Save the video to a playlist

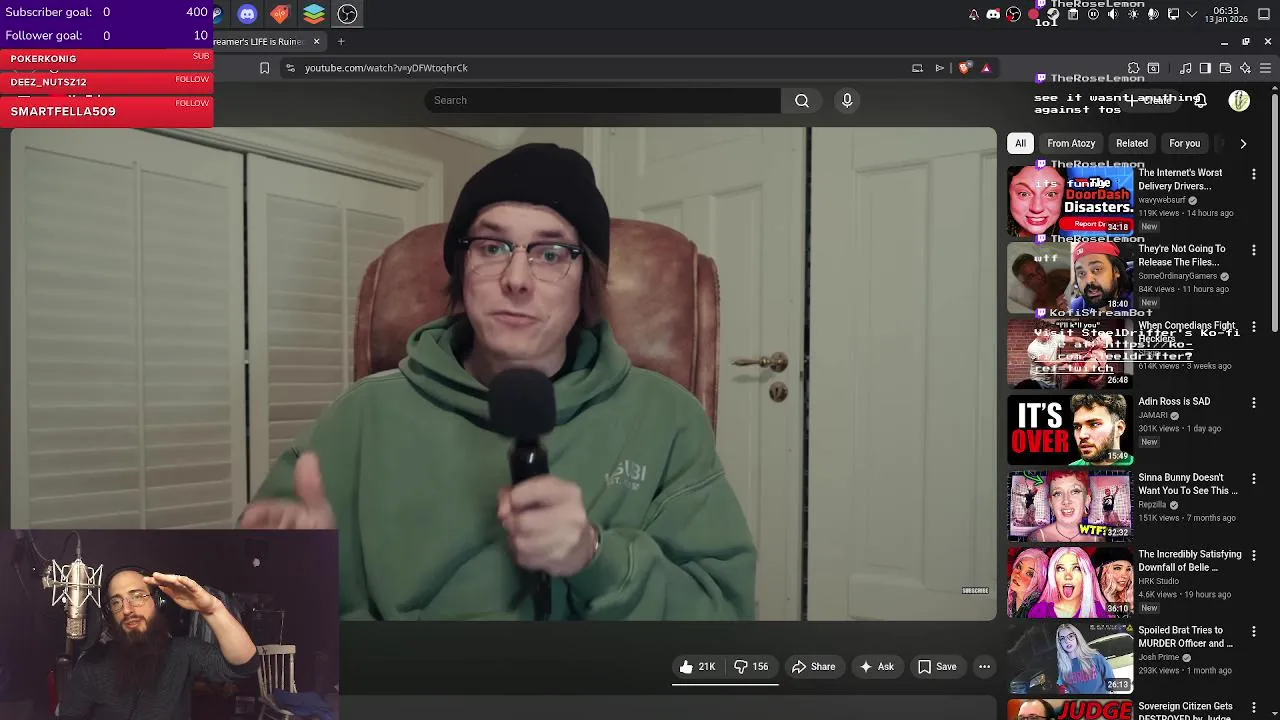click(937, 667)
